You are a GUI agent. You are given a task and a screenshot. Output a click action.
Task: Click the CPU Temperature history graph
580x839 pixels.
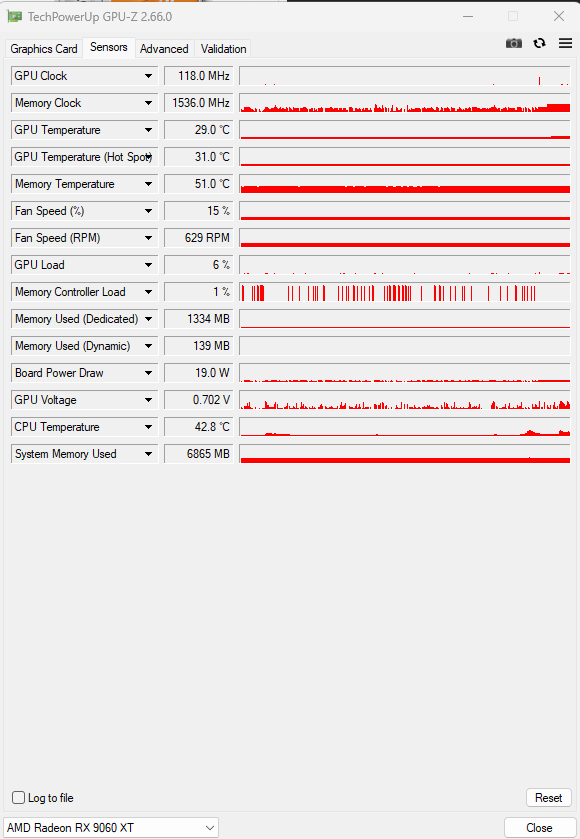pyautogui.click(x=405, y=427)
